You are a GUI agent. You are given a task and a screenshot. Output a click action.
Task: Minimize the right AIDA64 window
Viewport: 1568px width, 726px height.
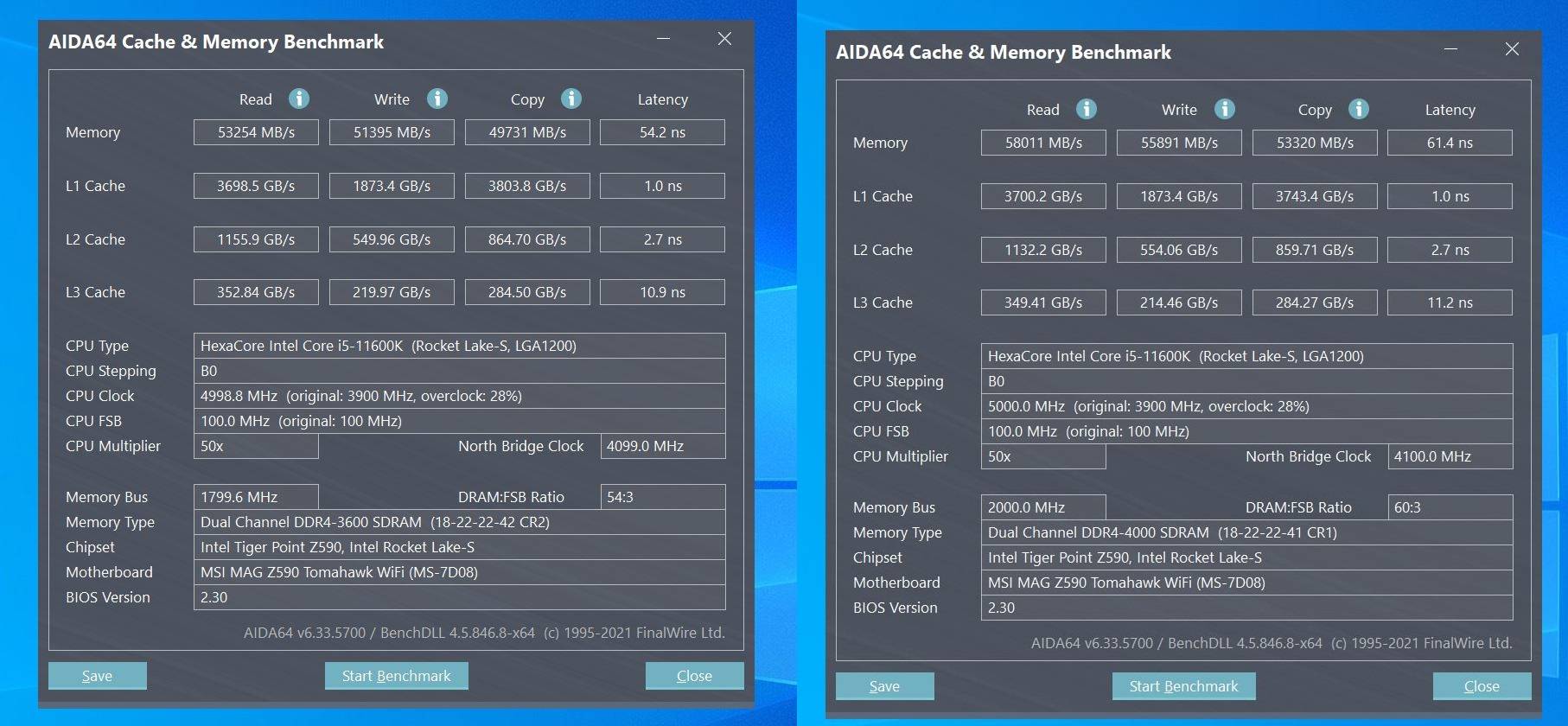[1450, 49]
